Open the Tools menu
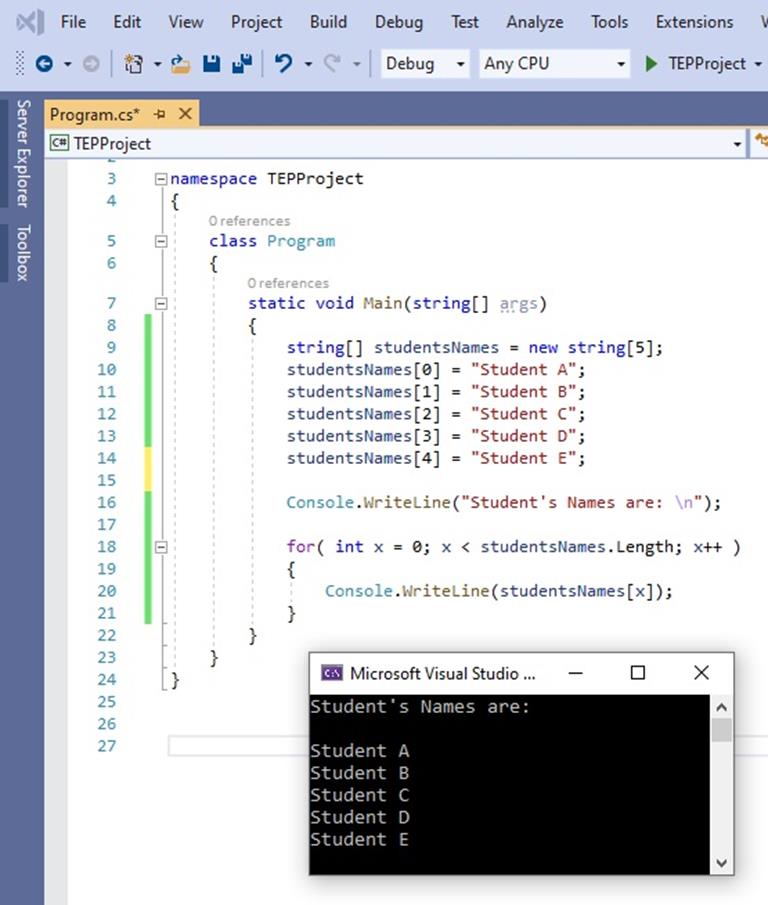This screenshot has height=905, width=768. tap(609, 22)
